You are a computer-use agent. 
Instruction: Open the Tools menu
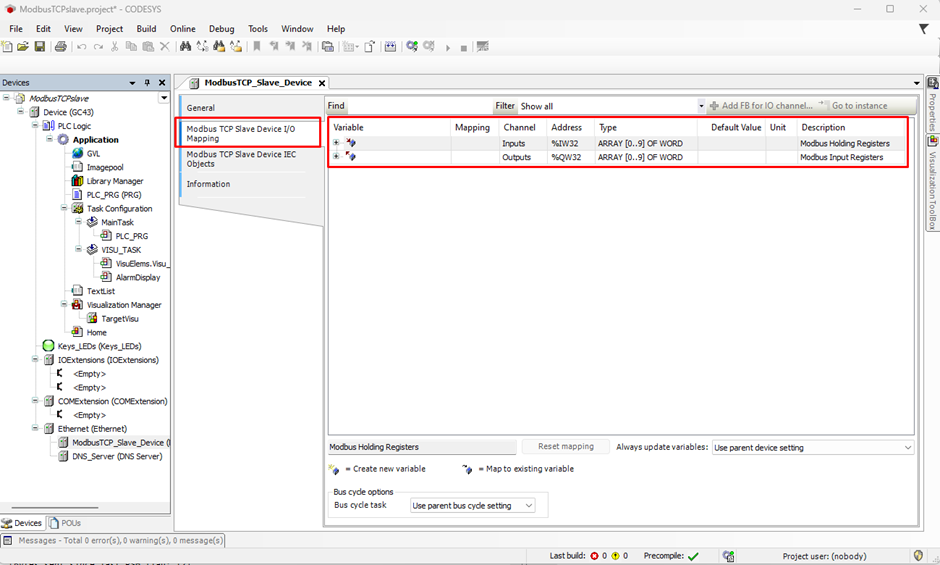[x=258, y=29]
